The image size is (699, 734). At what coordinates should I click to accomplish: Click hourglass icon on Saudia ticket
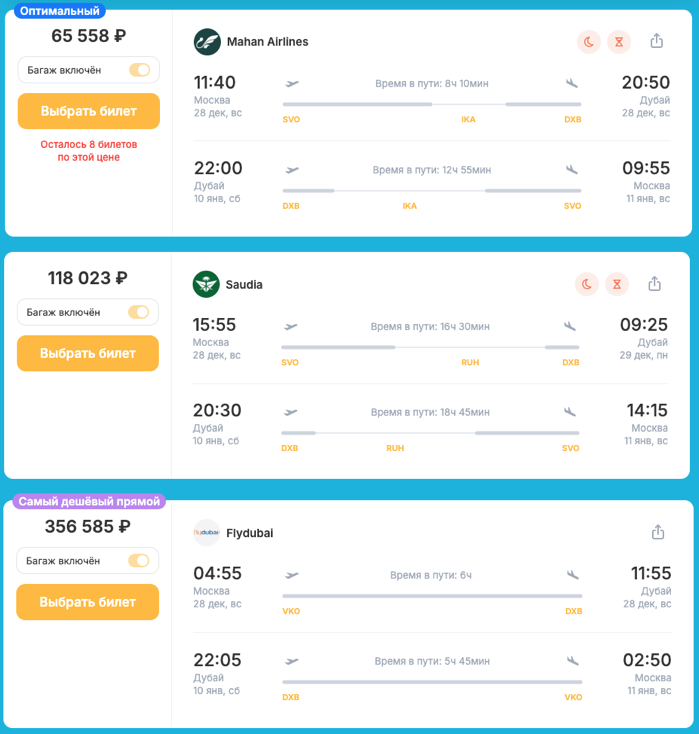point(617,284)
